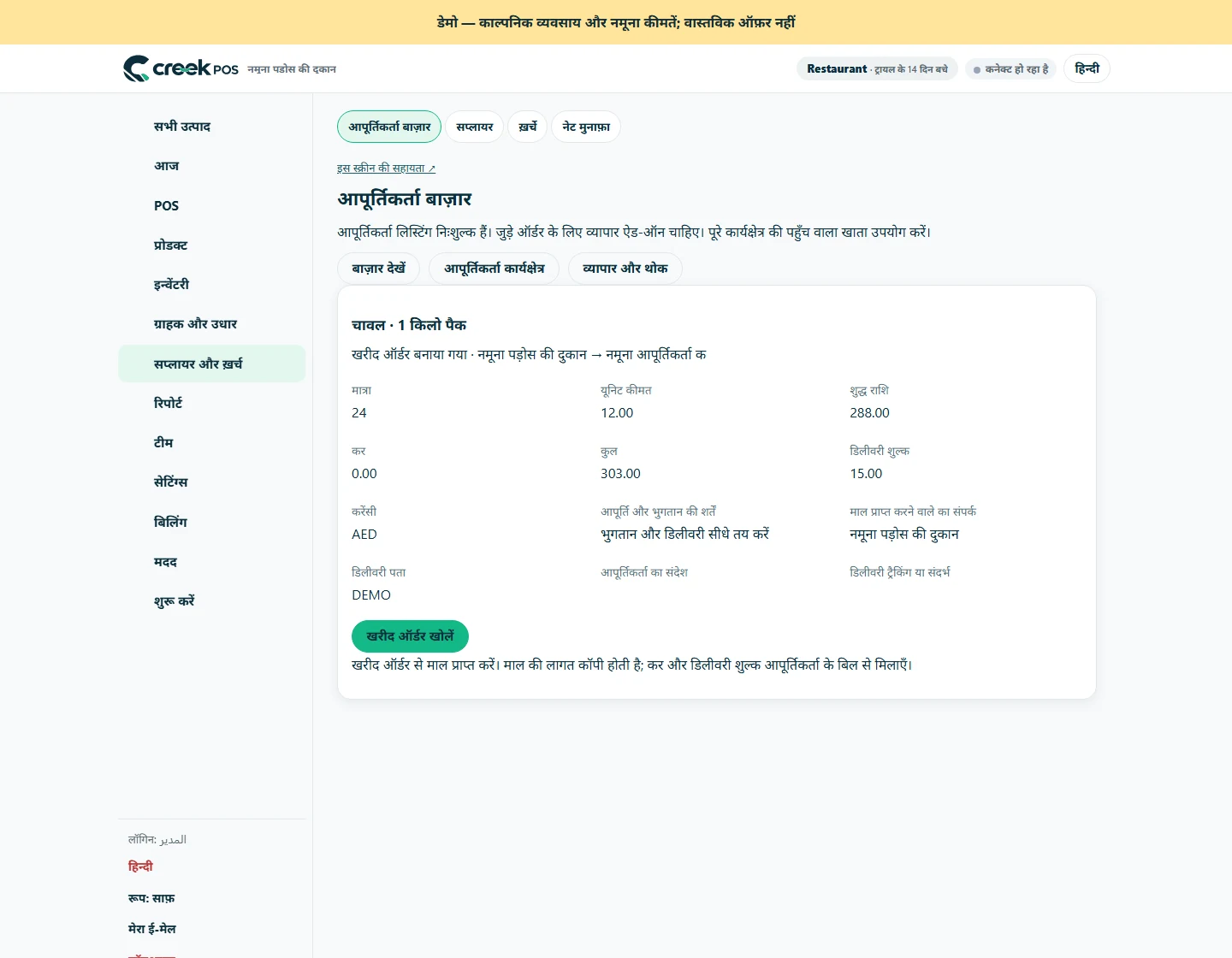Open the POS sidebar item
The width and height of the screenshot is (1232, 958).
(x=211, y=205)
